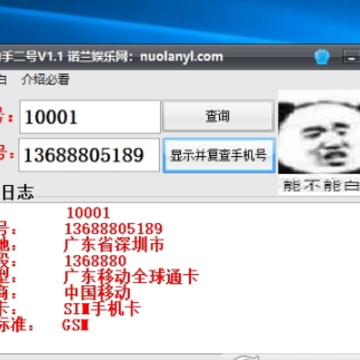Click the blue shirt skin icon in title bar
This screenshot has height=360, width=360.
[x=322, y=57]
